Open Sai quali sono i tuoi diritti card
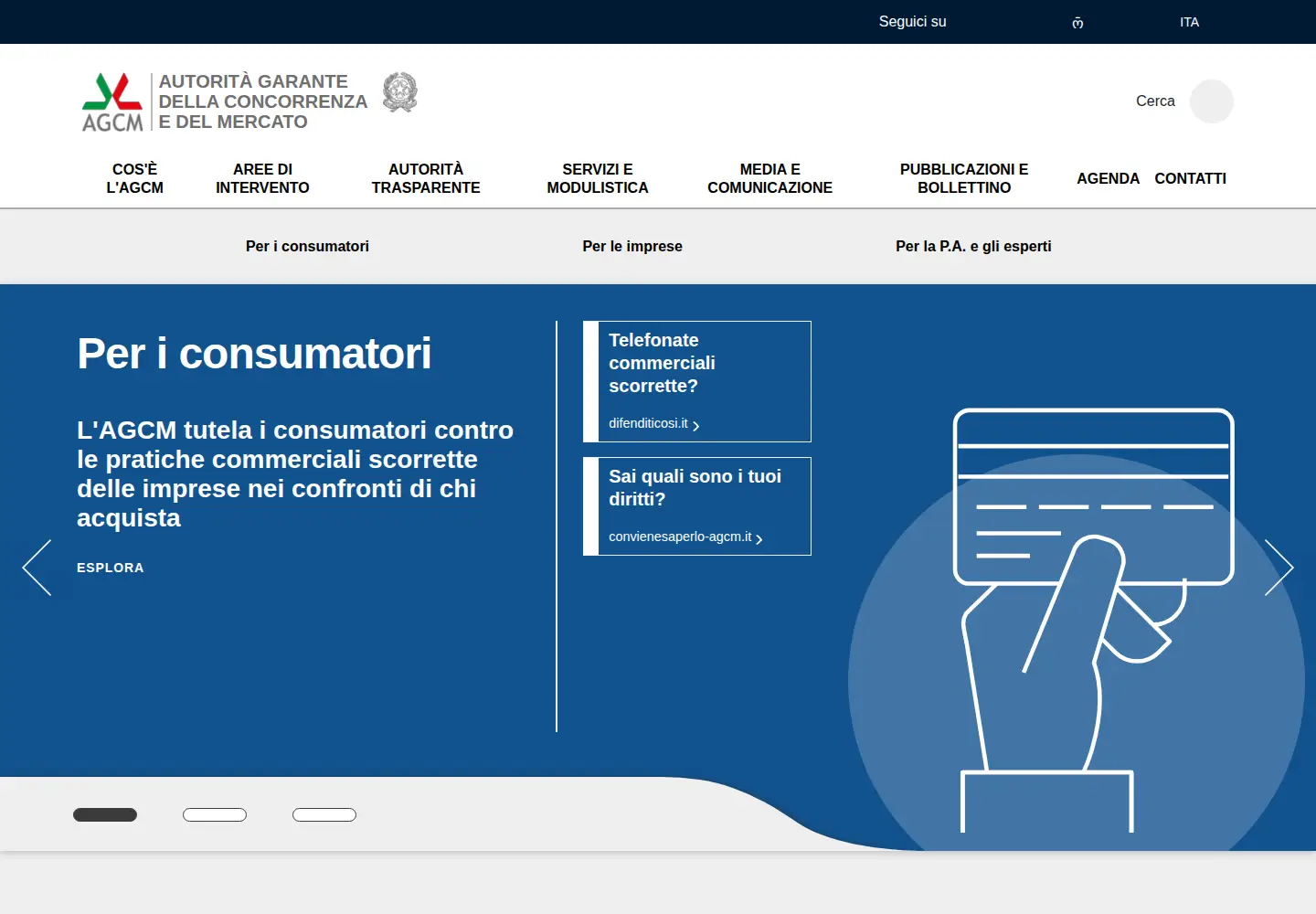The image size is (1316, 914). [697, 506]
